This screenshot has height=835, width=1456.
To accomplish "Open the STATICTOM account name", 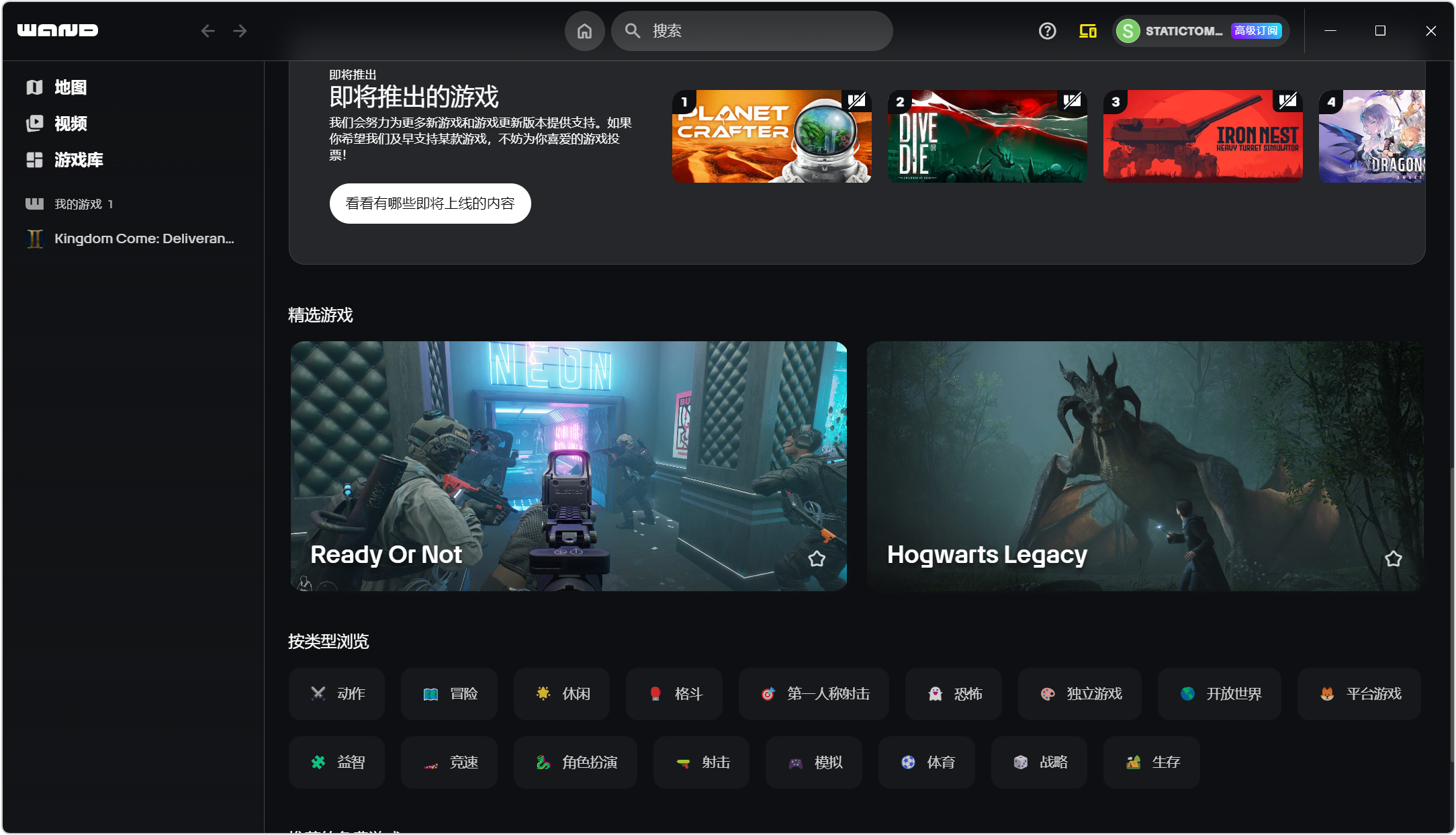I will (x=1183, y=31).
